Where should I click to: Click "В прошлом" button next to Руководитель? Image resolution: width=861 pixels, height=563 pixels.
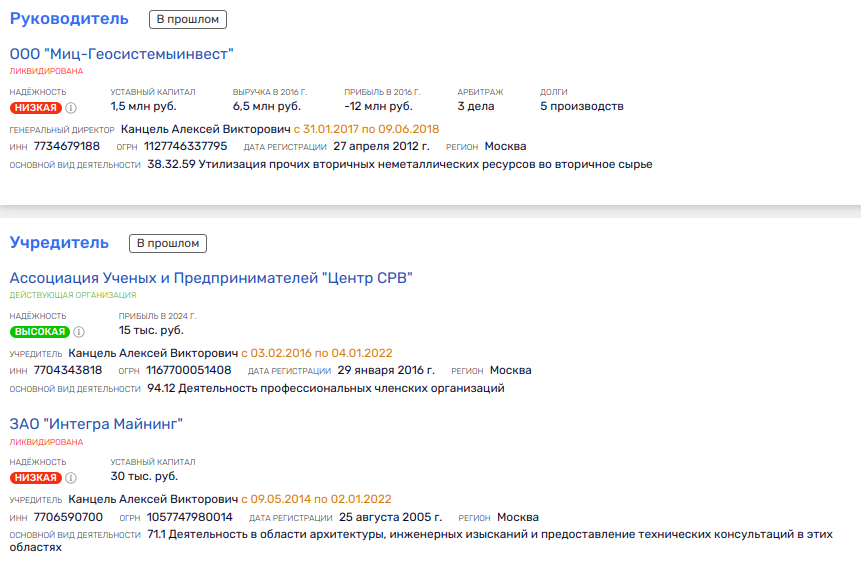tap(188, 19)
